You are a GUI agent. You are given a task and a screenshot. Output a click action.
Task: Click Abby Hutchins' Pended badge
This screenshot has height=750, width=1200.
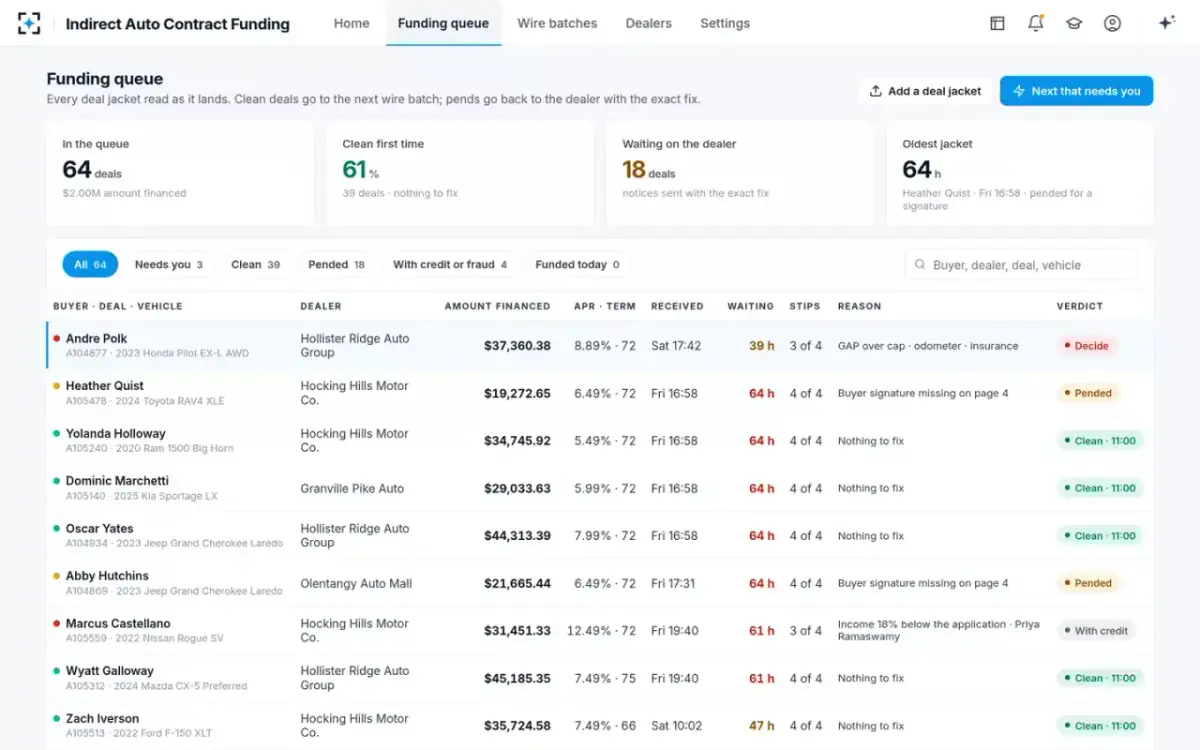pyautogui.click(x=1088, y=583)
